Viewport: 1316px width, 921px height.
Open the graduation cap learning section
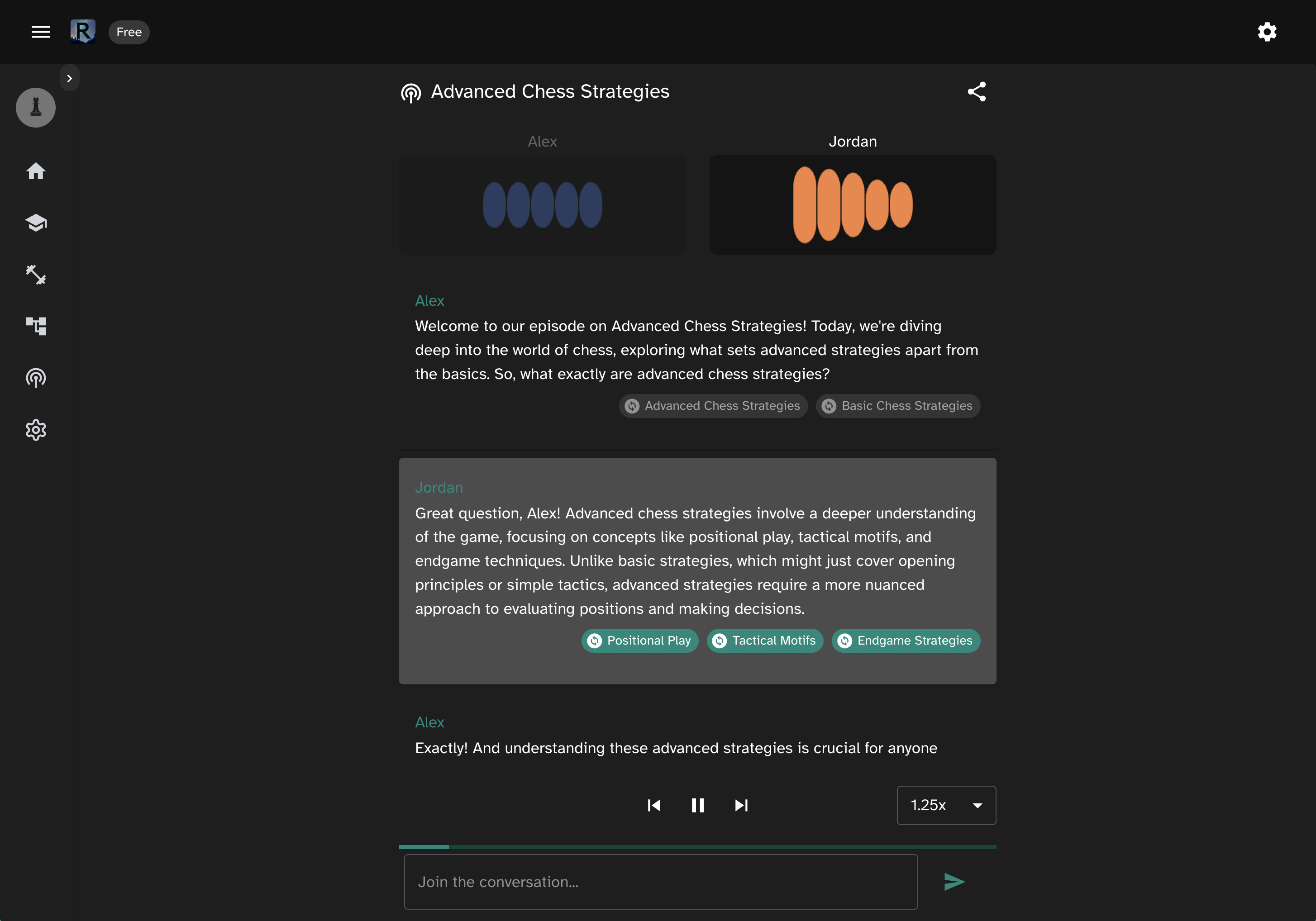(x=36, y=222)
